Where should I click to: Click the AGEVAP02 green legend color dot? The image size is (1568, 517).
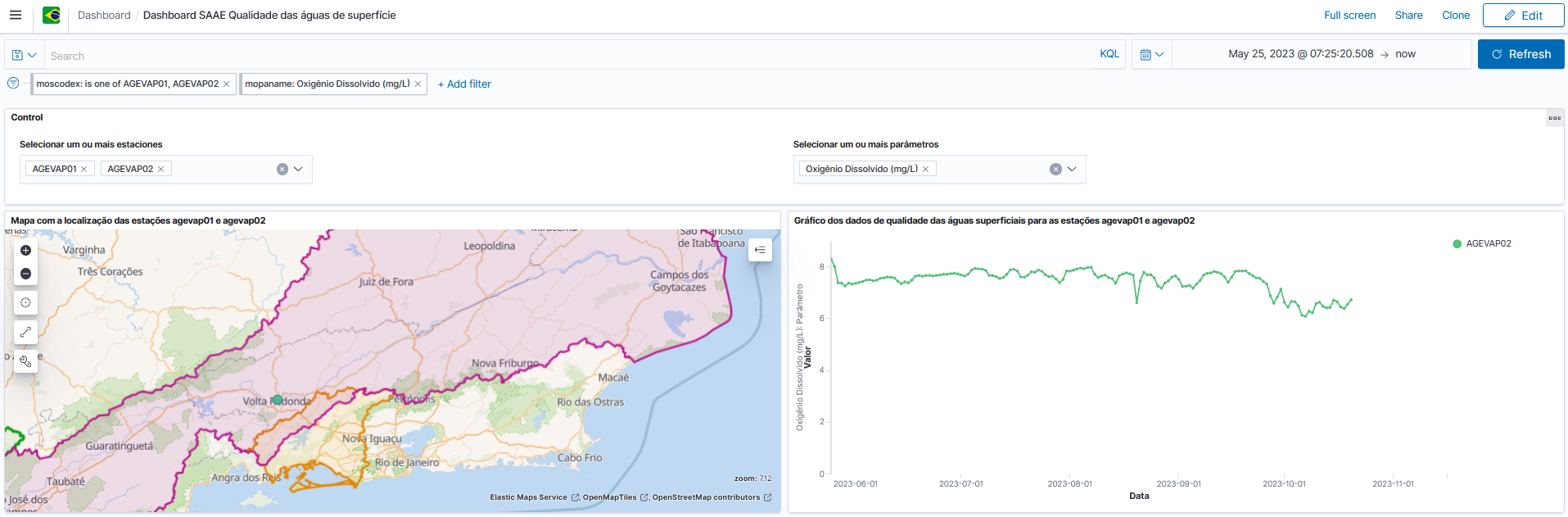pyautogui.click(x=1457, y=244)
